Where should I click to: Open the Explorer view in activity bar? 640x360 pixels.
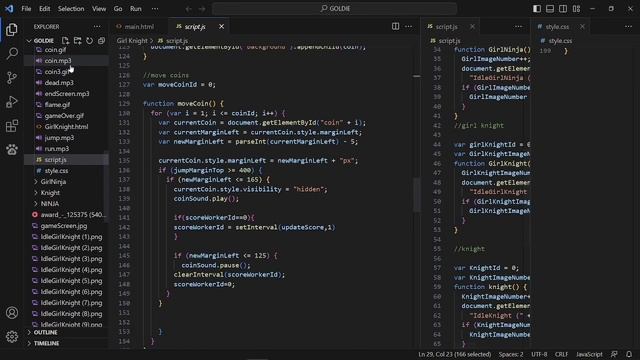click(12, 30)
